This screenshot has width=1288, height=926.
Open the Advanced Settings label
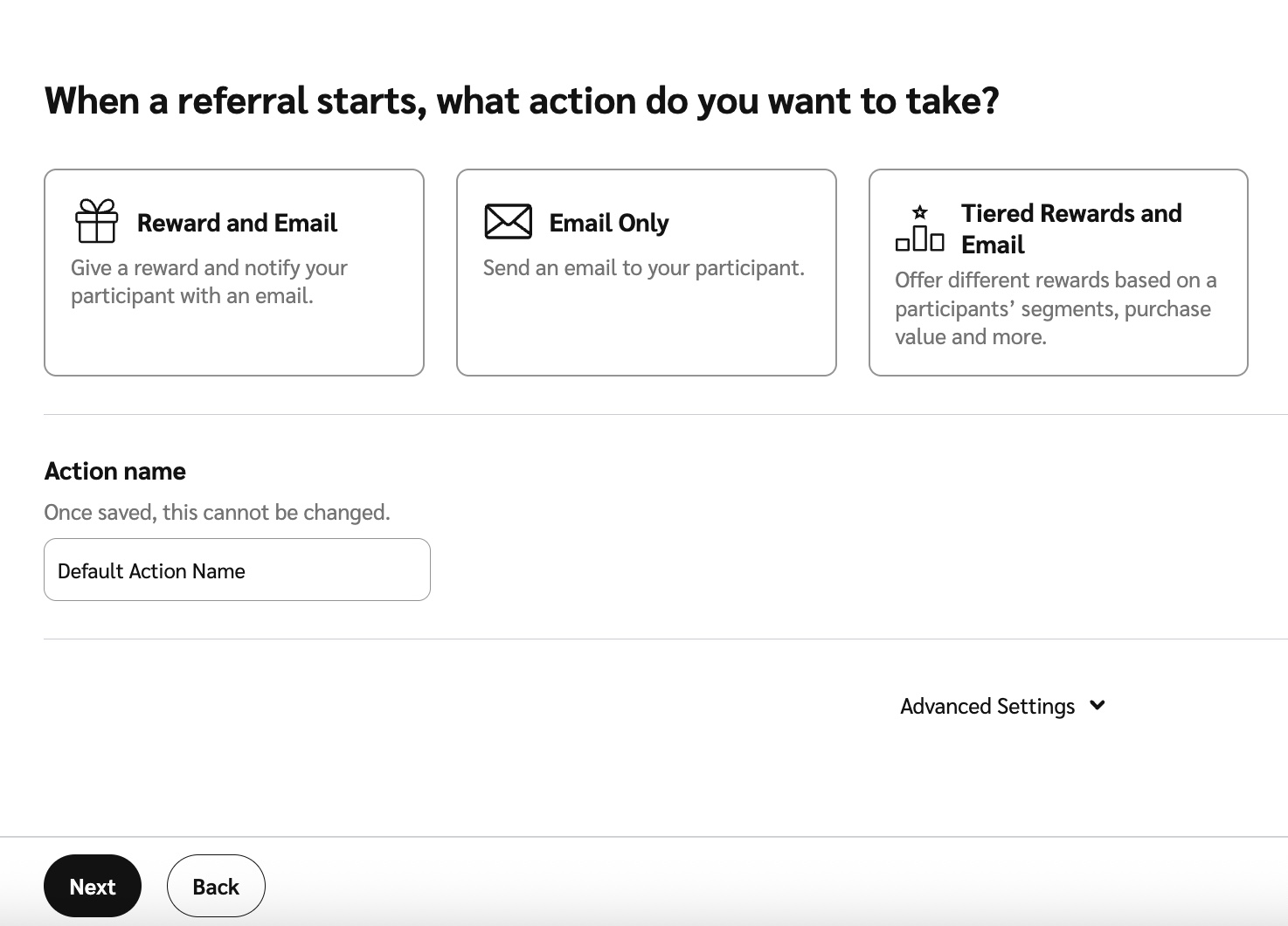pos(987,706)
